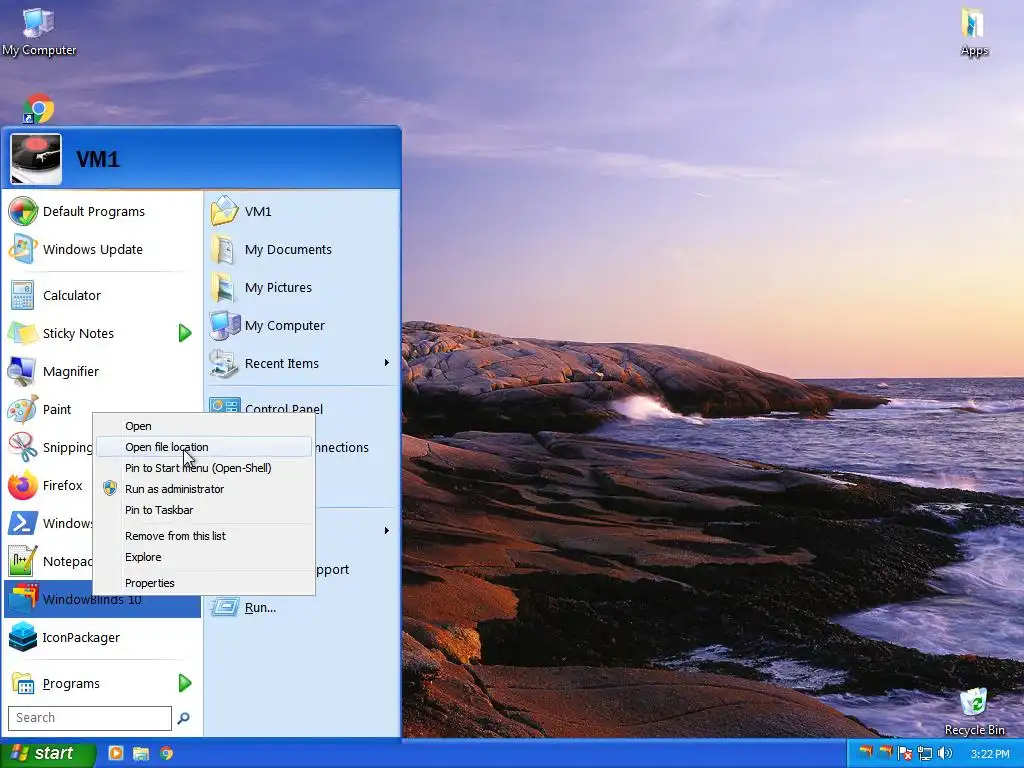Select Run as administrator
The image size is (1024, 768).
click(204, 488)
